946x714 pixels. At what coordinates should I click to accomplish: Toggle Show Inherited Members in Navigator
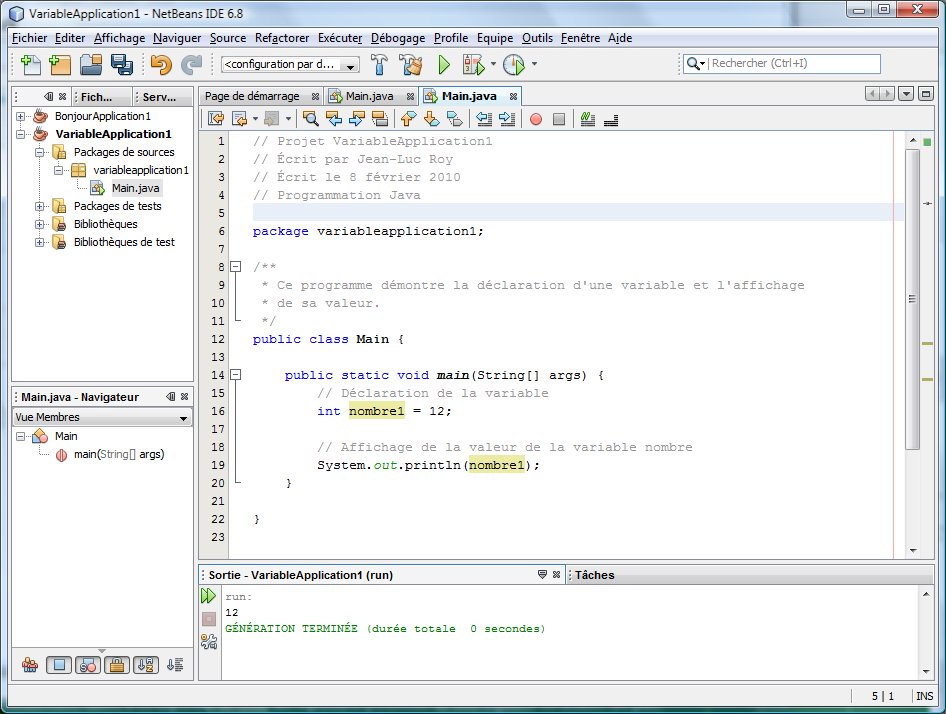click(30, 665)
